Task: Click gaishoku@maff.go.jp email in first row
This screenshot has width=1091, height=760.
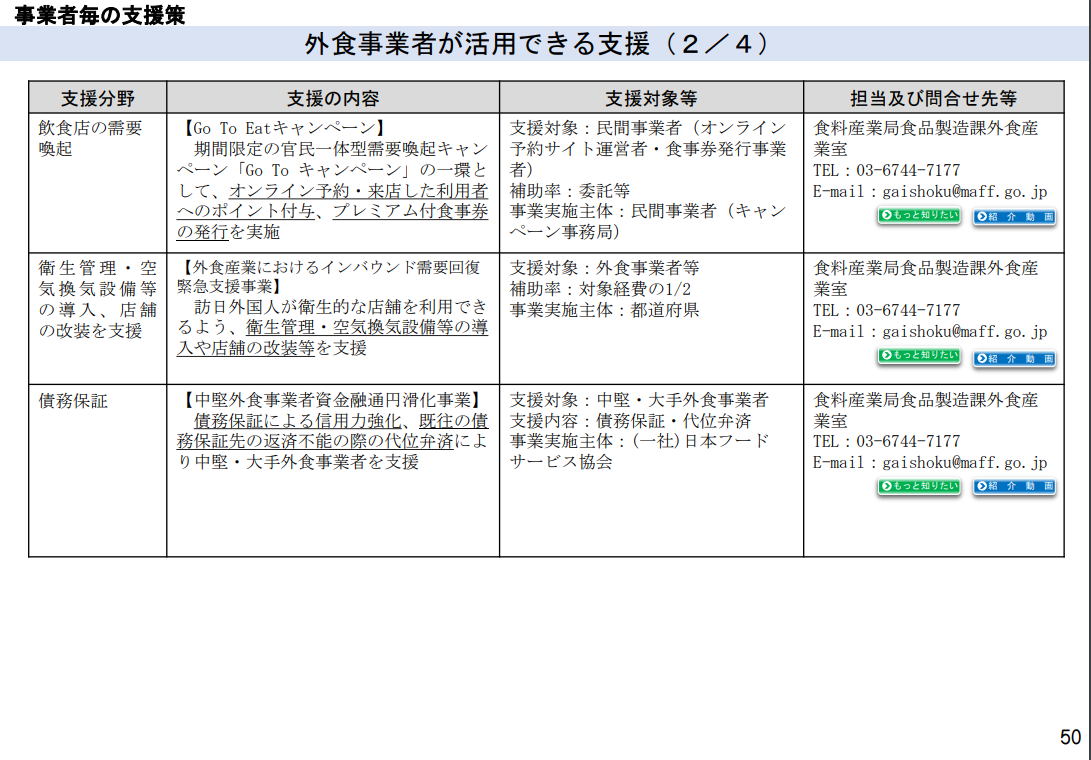Action: [x=964, y=192]
